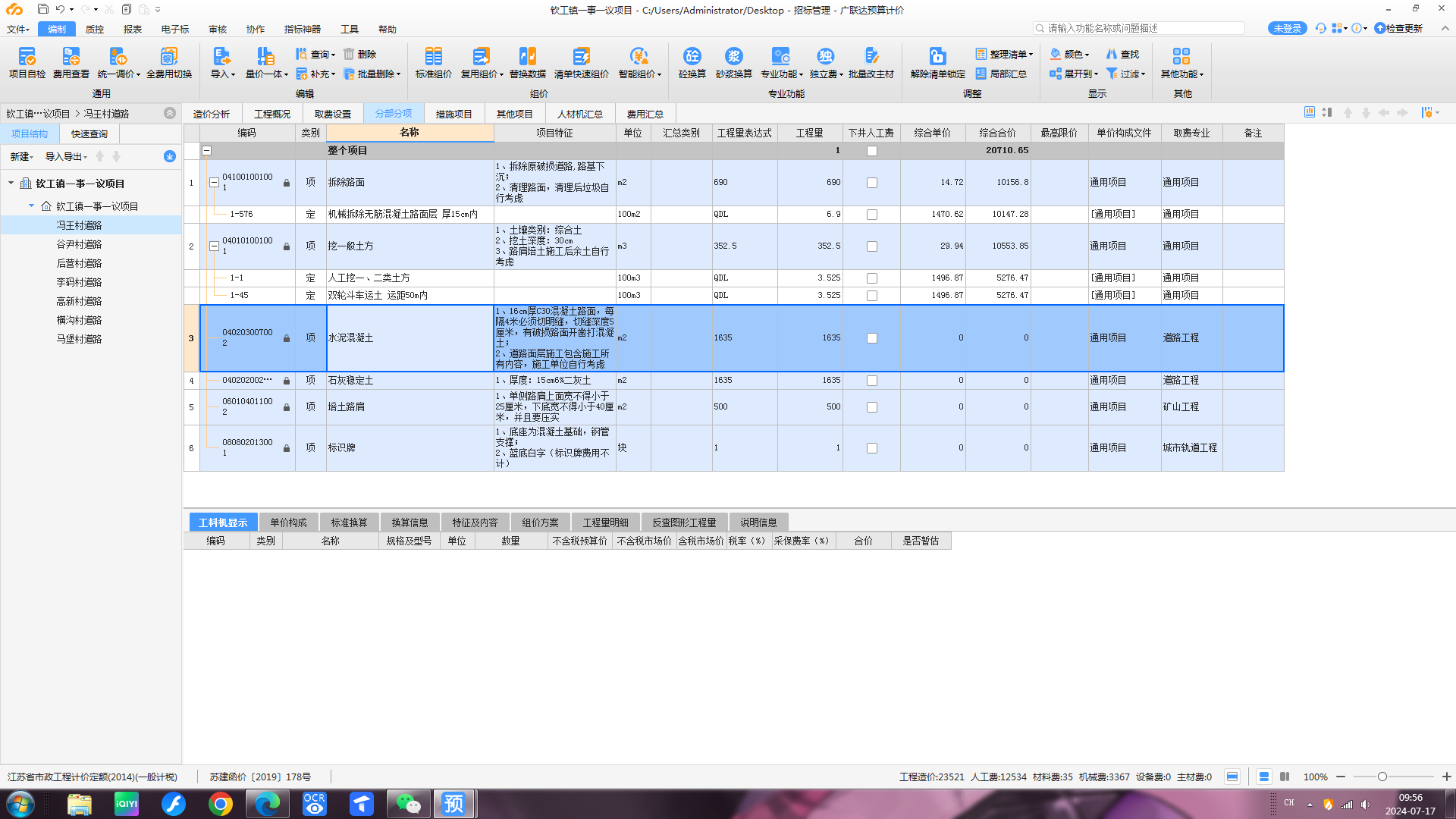This screenshot has width=1456, height=819.
Task: Select 谷尹村道路 in project tree
Action: 79,244
